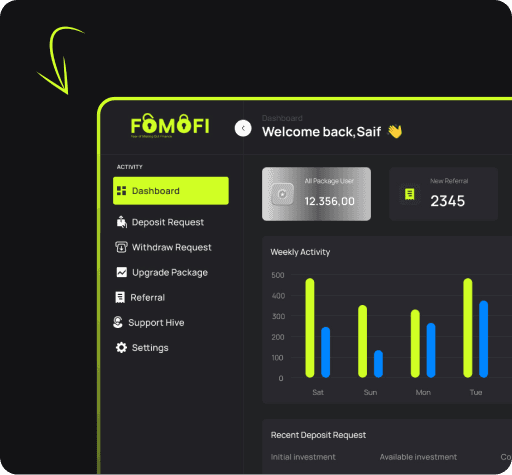Click the All Package User label

click(x=329, y=181)
